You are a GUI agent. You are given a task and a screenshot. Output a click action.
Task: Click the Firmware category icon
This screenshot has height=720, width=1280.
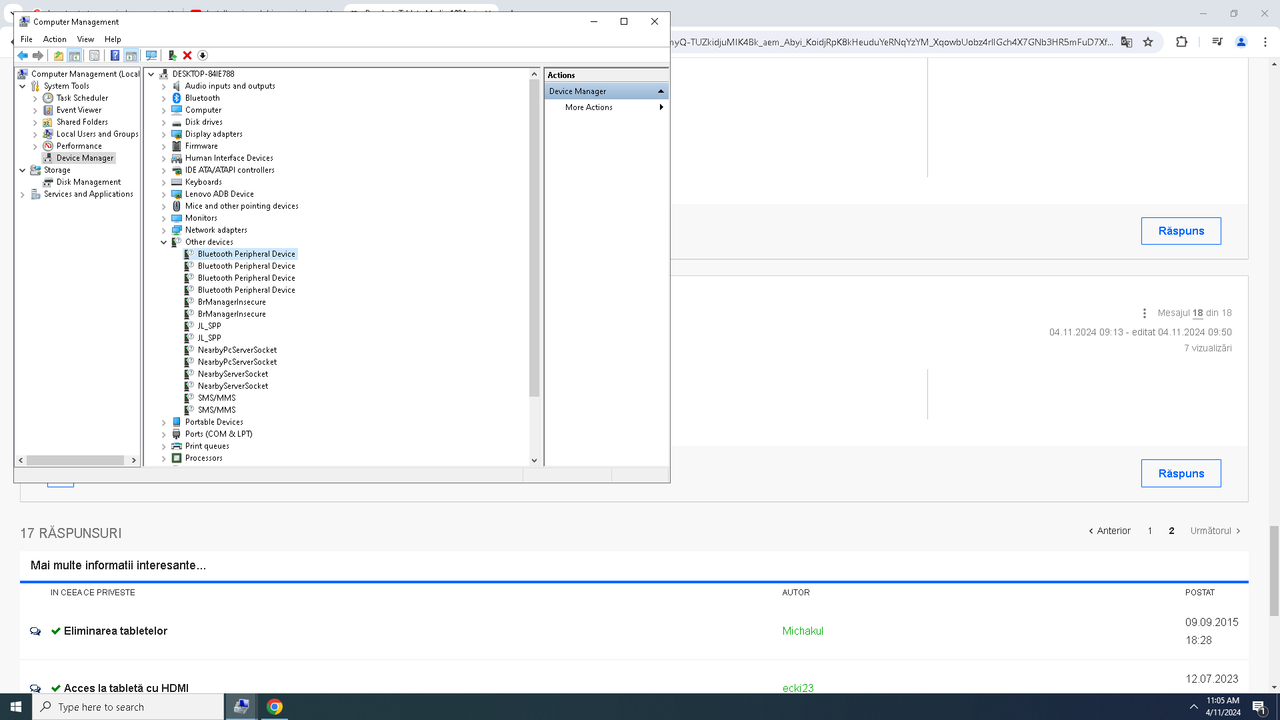tap(177, 146)
